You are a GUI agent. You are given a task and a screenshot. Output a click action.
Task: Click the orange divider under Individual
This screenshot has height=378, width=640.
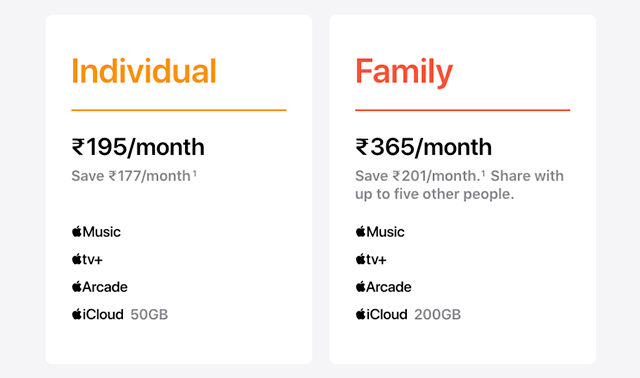[x=179, y=110]
